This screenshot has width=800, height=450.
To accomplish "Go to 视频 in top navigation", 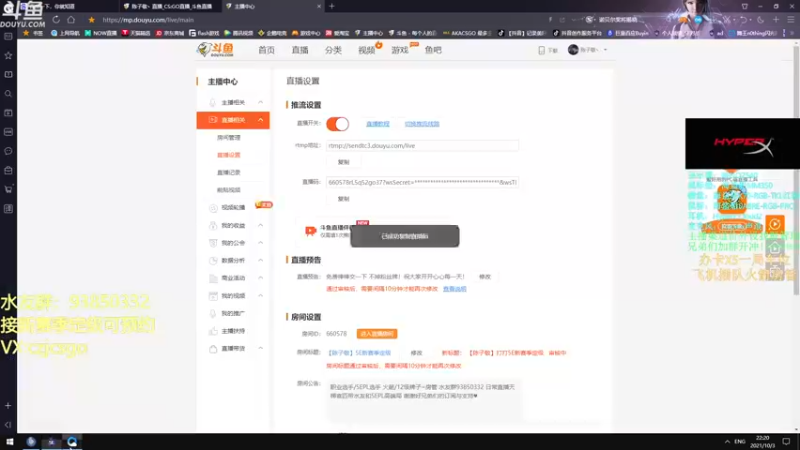I will (366, 50).
